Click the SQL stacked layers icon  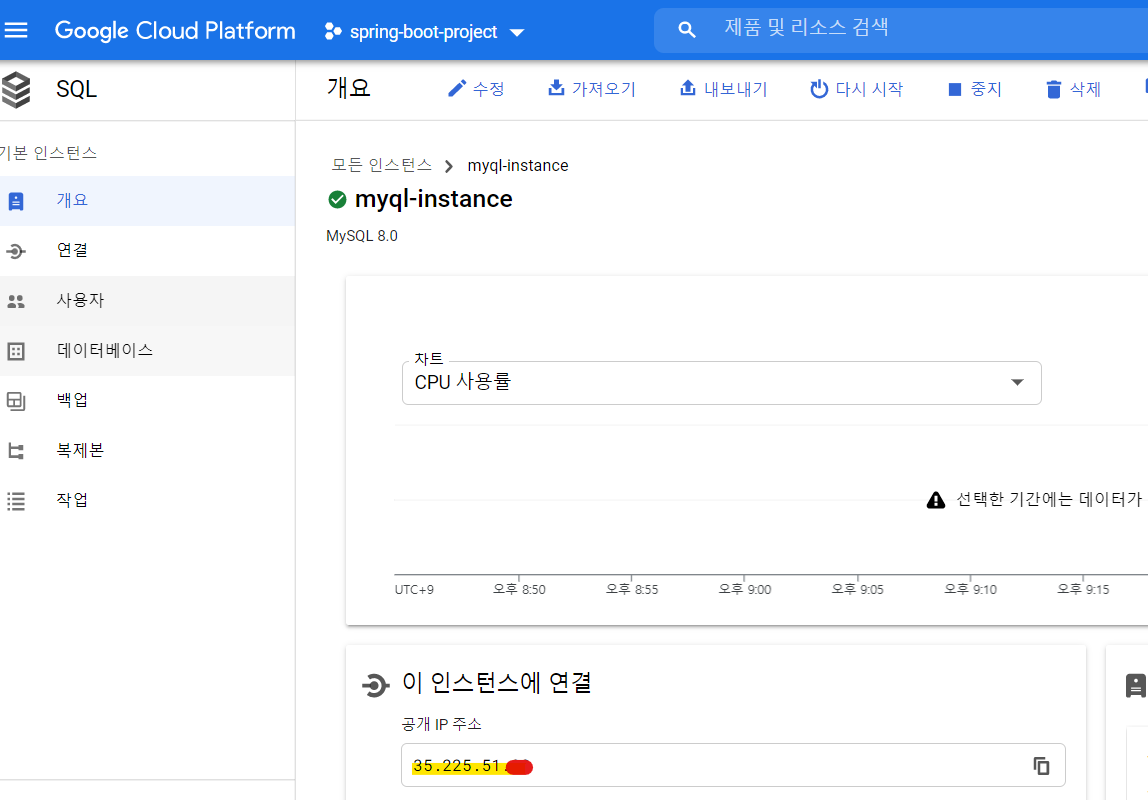coord(16,90)
